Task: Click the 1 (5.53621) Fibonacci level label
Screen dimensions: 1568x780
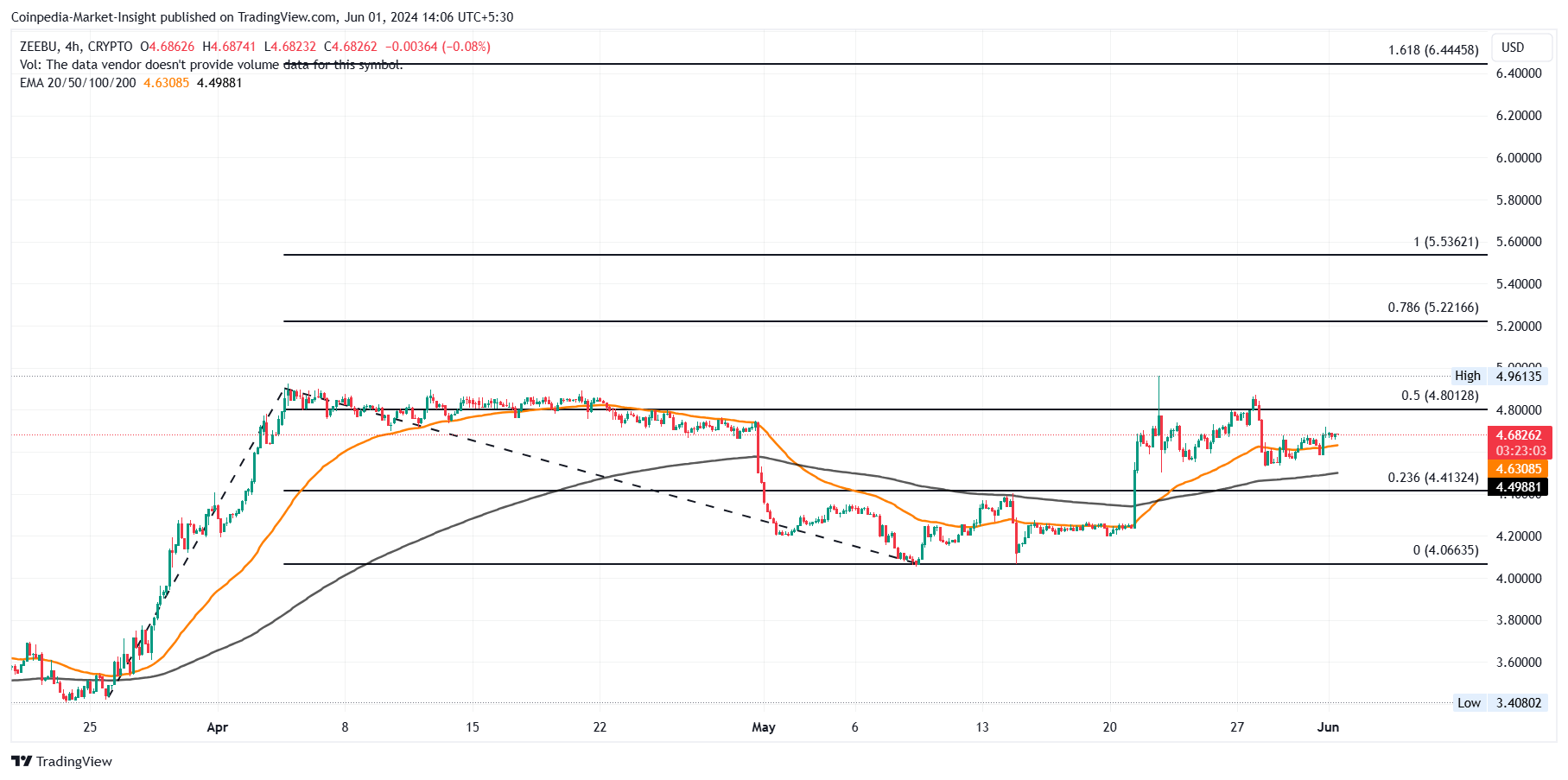Action: (1446, 242)
